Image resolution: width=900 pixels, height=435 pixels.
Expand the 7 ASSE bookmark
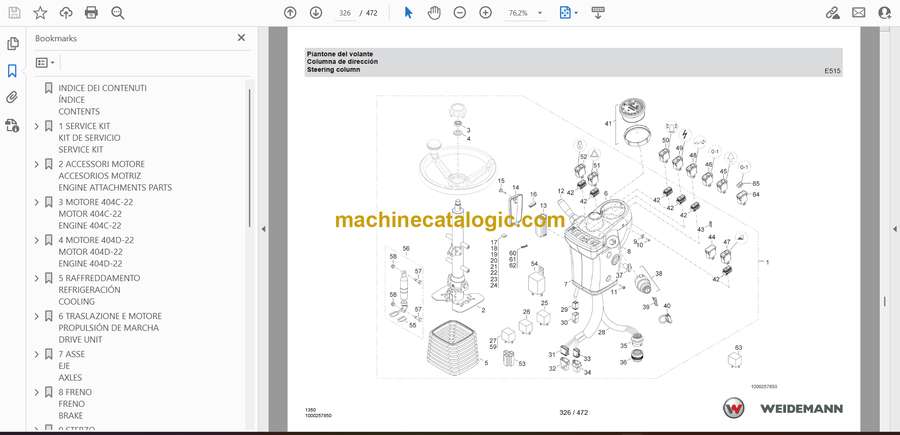[x=37, y=354]
